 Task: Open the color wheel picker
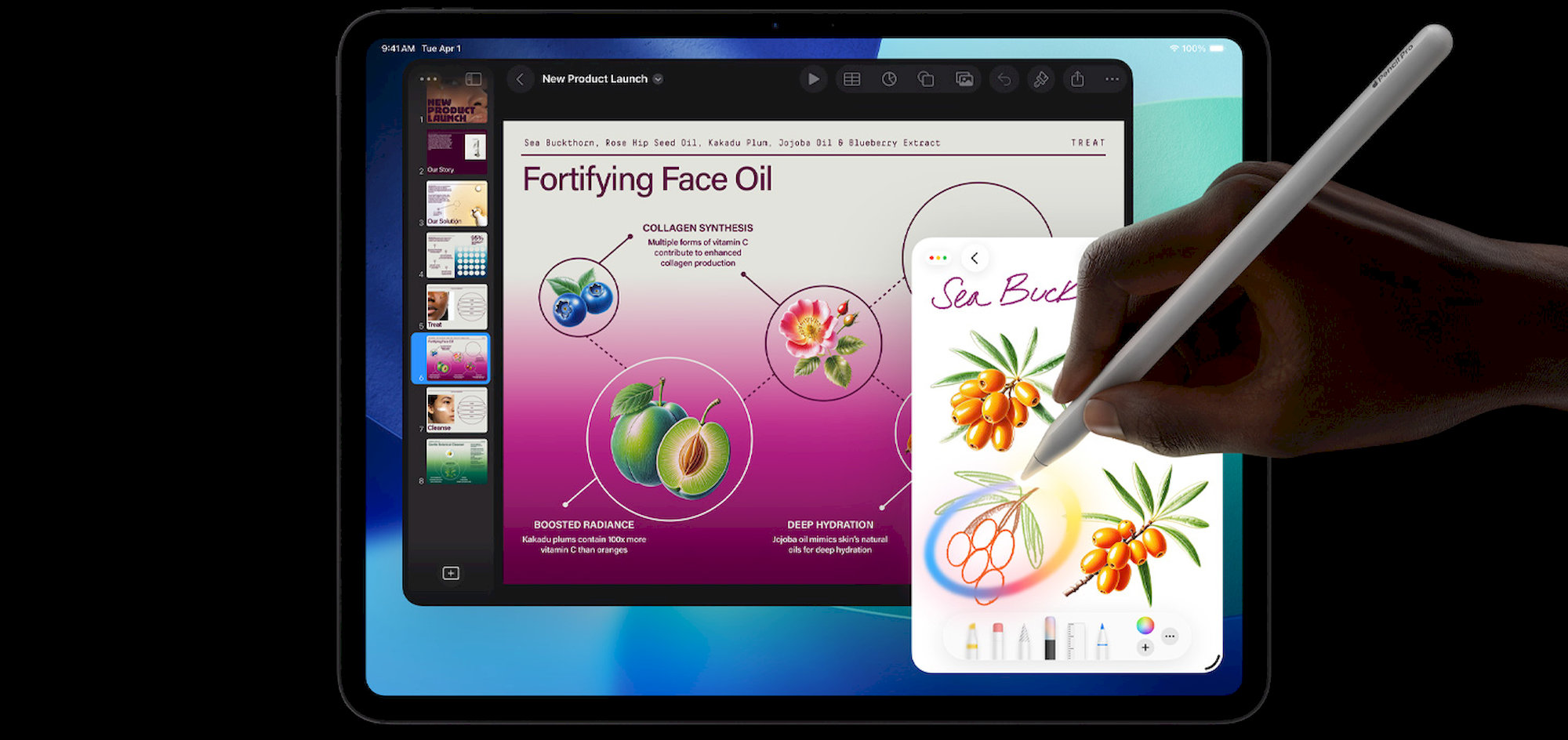pyautogui.click(x=1145, y=625)
